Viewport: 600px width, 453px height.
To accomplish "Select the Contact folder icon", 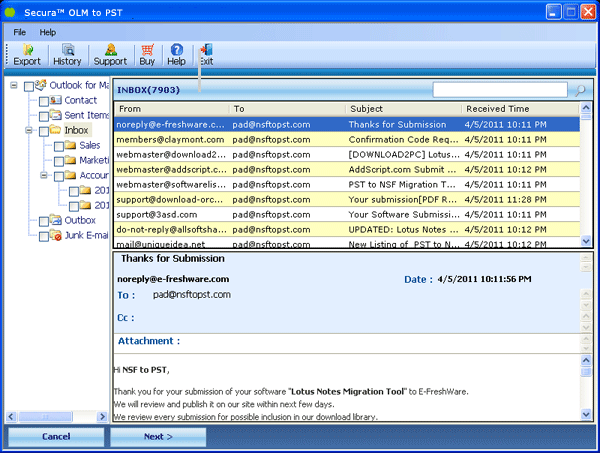I will pos(56,100).
